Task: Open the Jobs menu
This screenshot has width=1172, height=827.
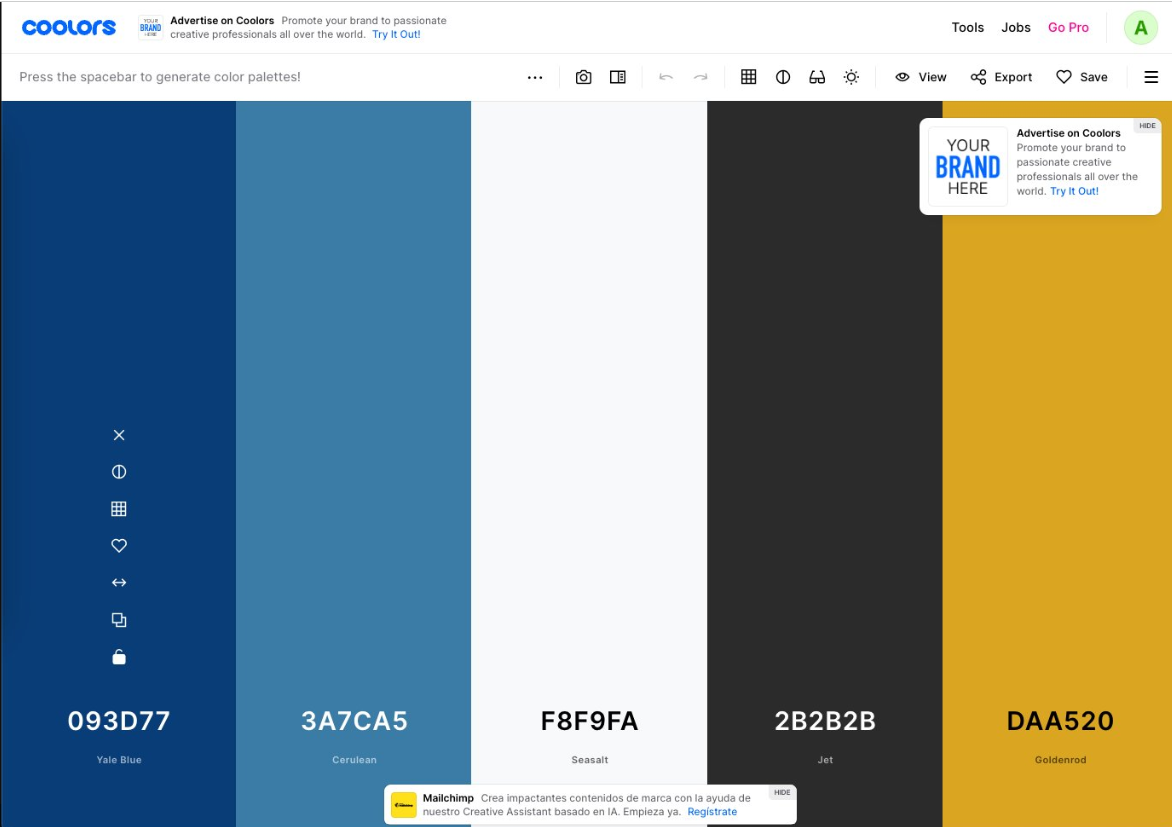Action: tap(1015, 27)
